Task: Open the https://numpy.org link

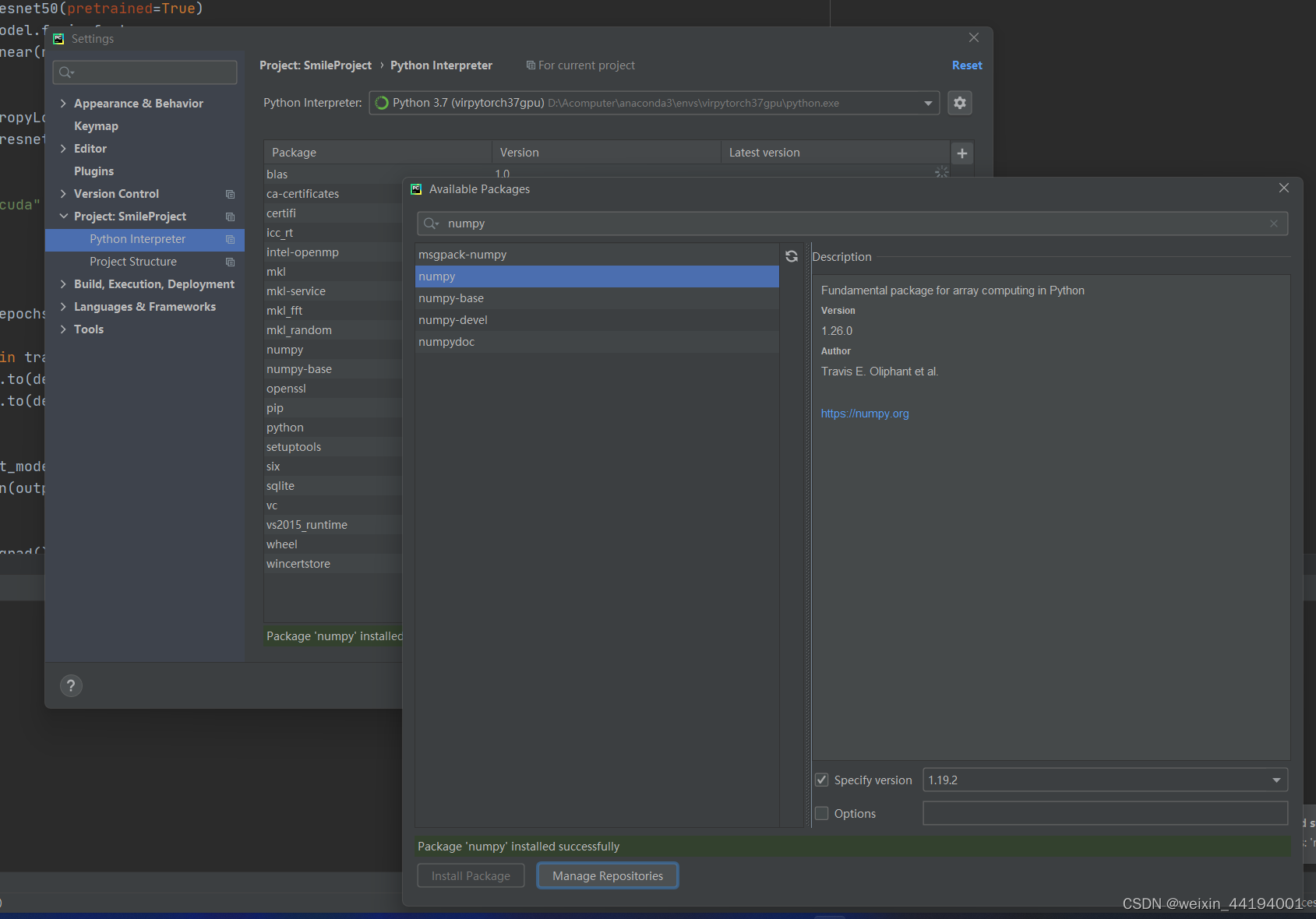Action: coord(865,414)
